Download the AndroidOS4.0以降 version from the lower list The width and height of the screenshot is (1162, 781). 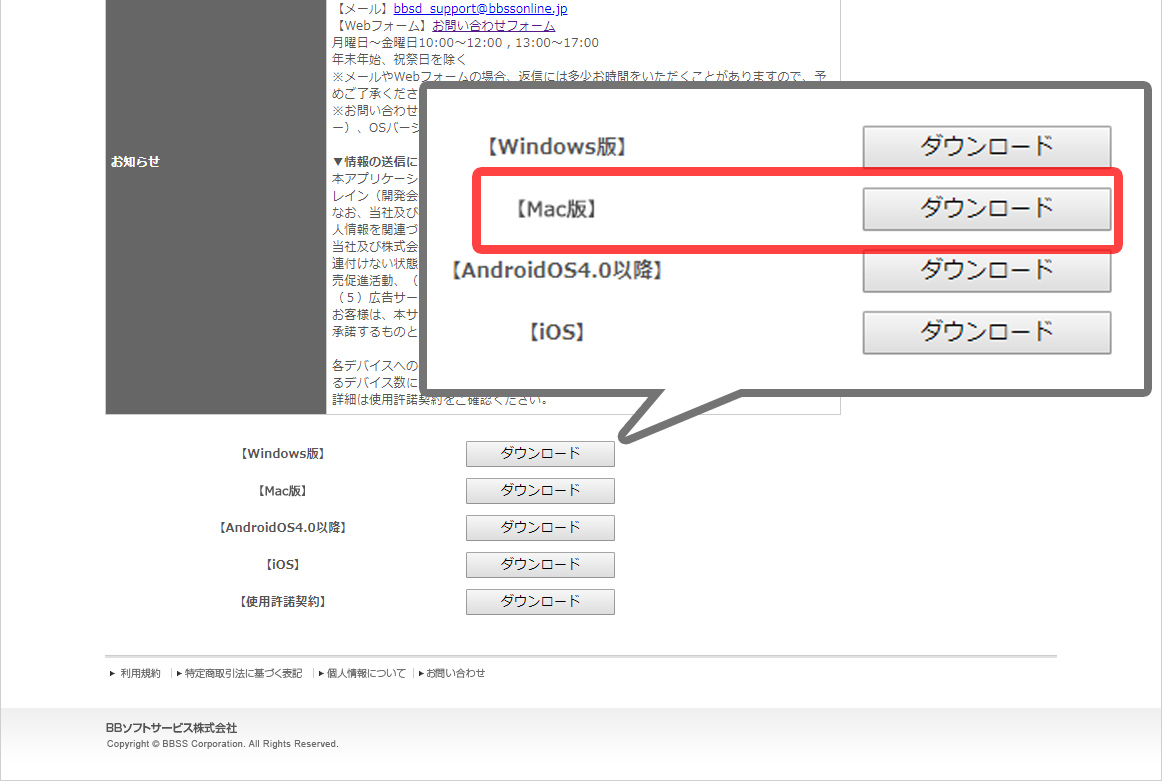(540, 528)
